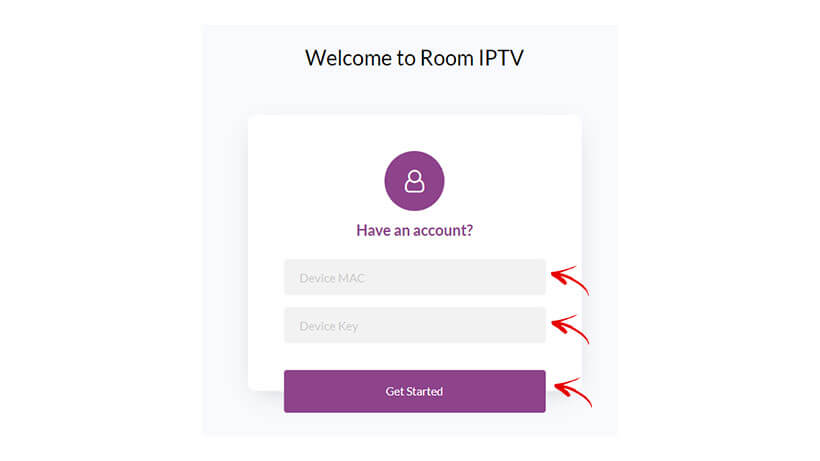Select the "Have an account?" heading
This screenshot has height=461, width=820.
pyautogui.click(x=414, y=230)
